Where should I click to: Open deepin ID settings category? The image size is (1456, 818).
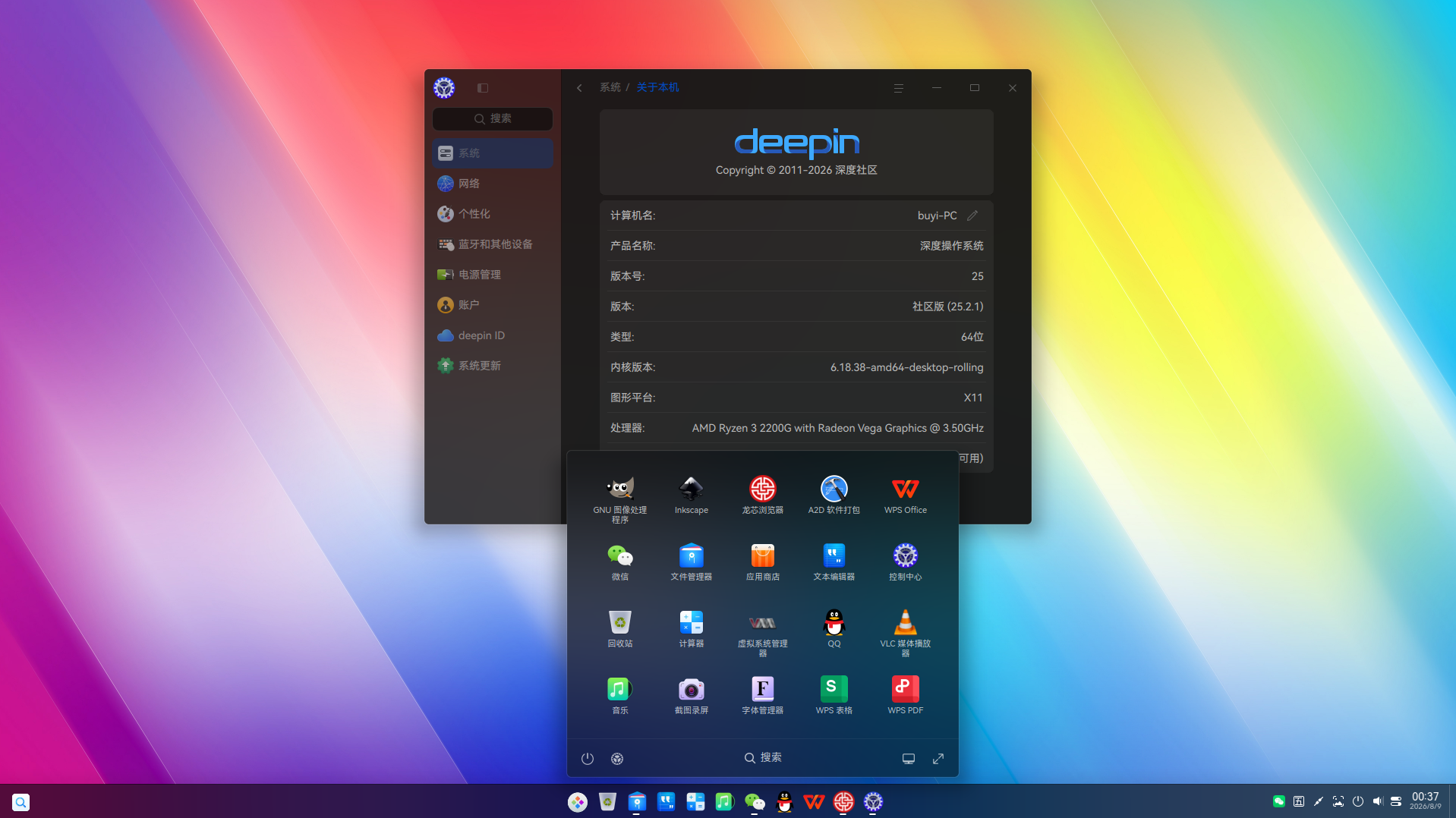pos(493,335)
